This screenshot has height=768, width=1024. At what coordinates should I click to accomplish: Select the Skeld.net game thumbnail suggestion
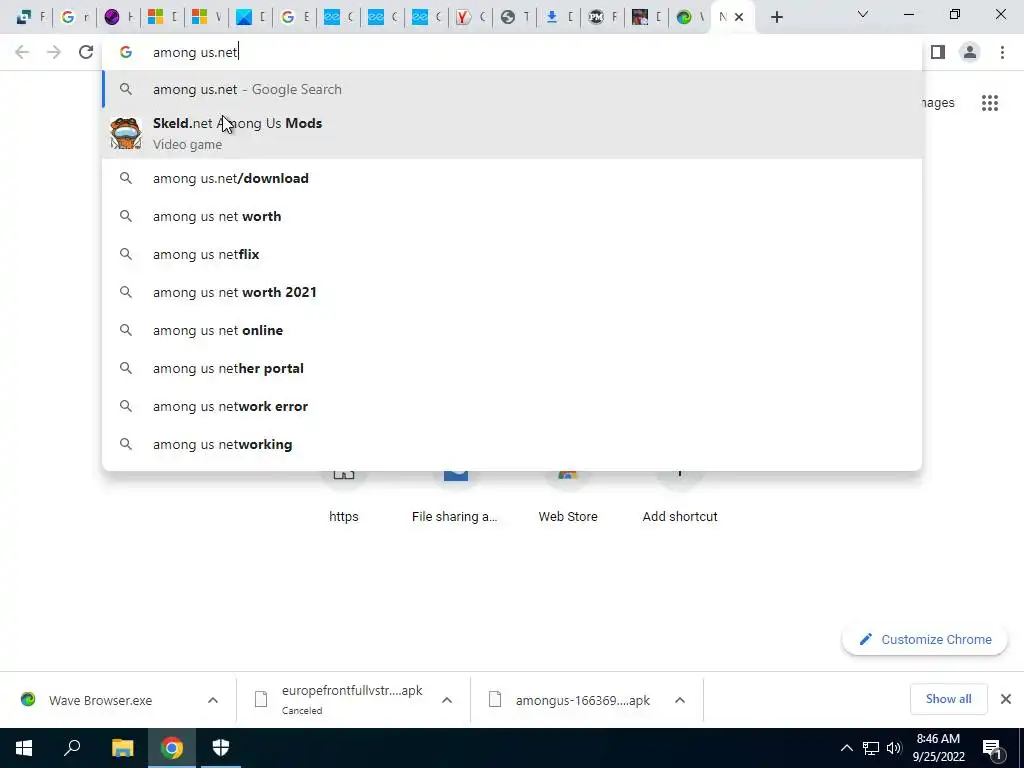pos(126,133)
